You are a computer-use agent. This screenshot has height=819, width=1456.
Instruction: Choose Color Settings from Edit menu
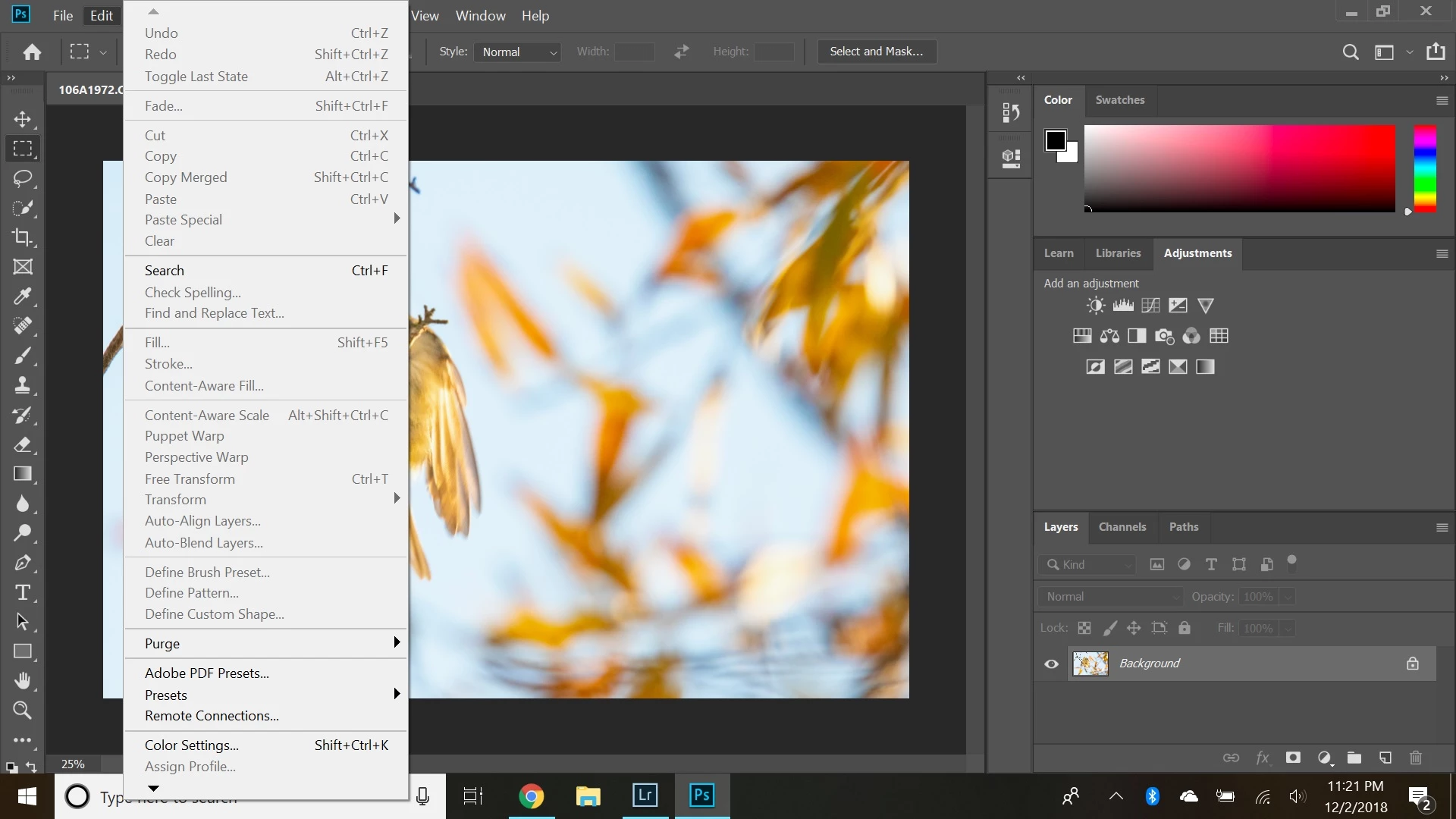point(191,745)
